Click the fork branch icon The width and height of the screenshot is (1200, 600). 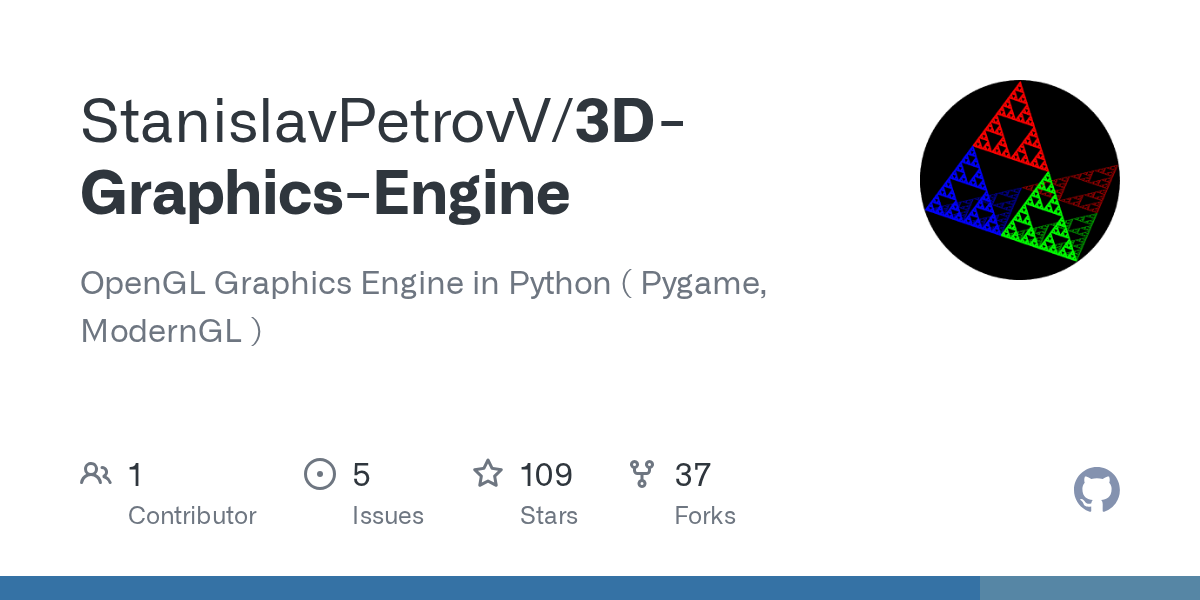coord(642,474)
